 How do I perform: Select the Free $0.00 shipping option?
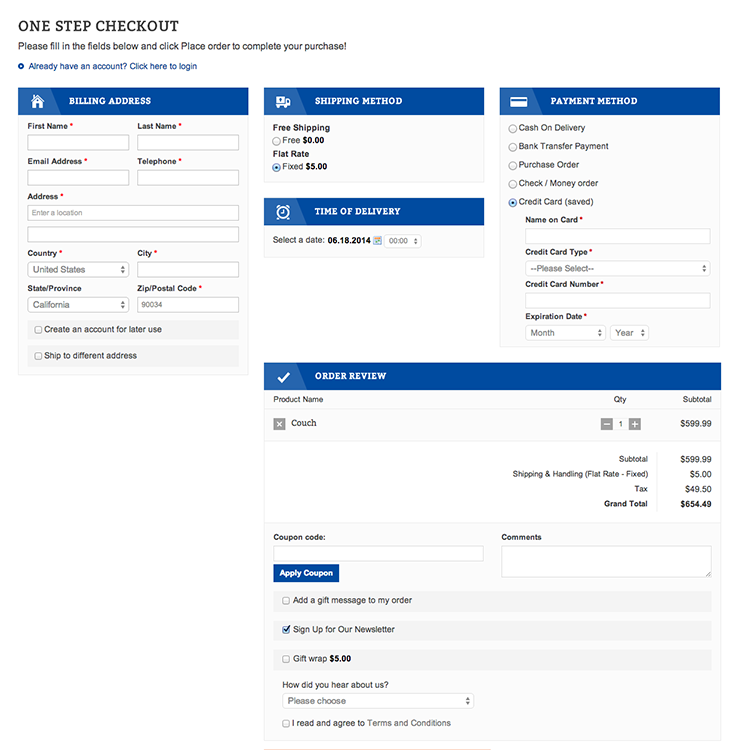(277, 142)
